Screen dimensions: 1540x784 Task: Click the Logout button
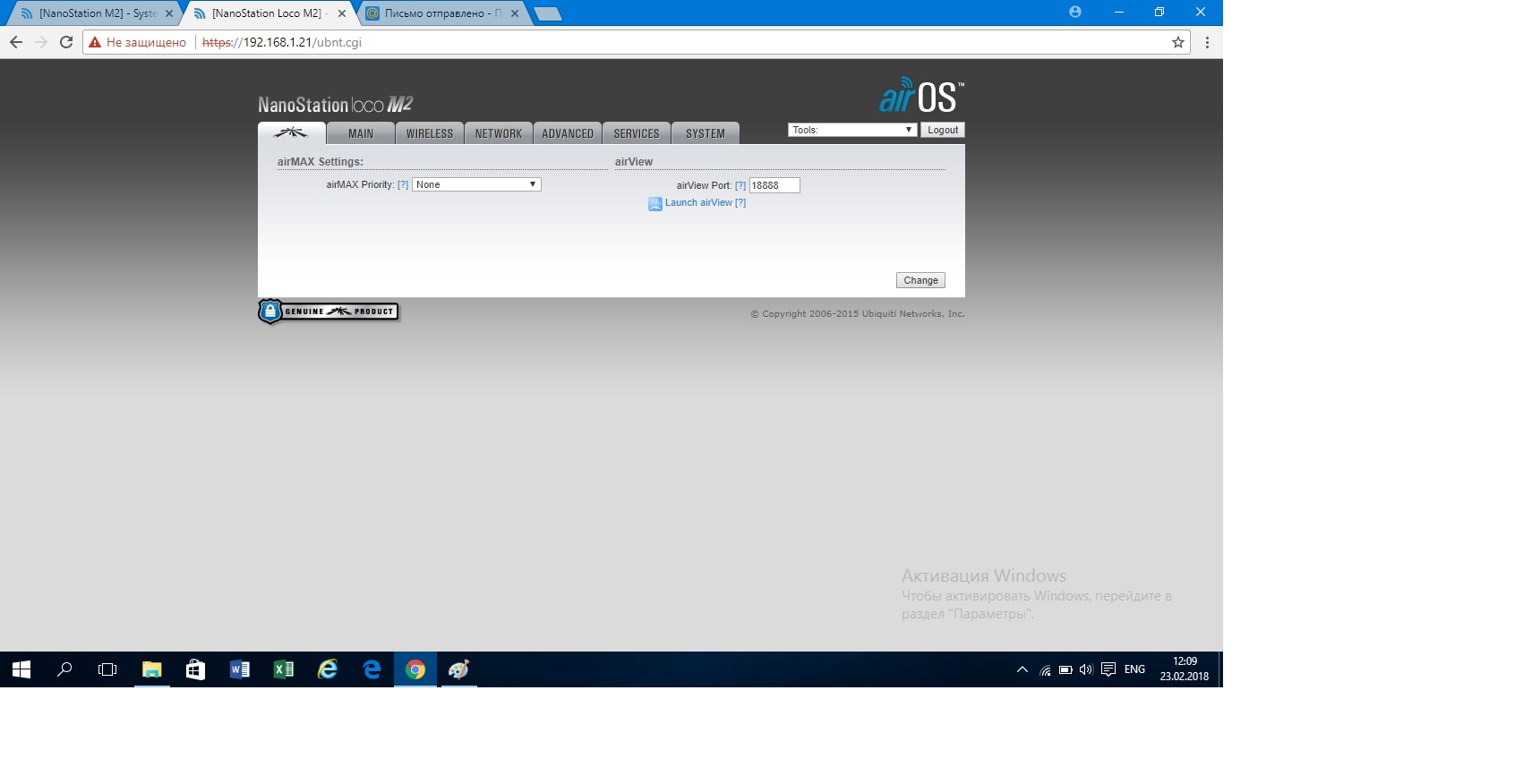click(943, 130)
